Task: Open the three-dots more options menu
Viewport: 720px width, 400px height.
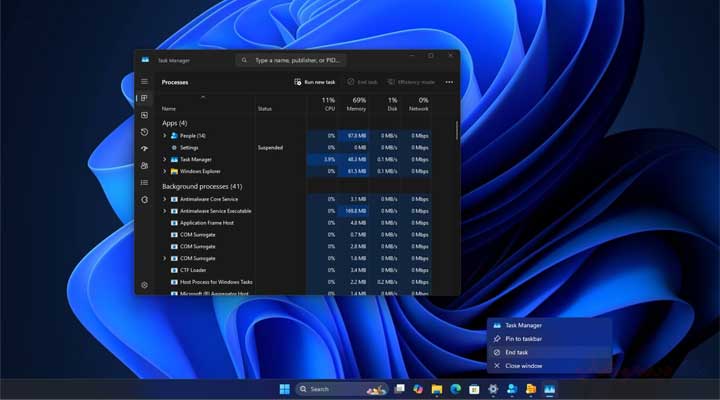Action: 449,82
